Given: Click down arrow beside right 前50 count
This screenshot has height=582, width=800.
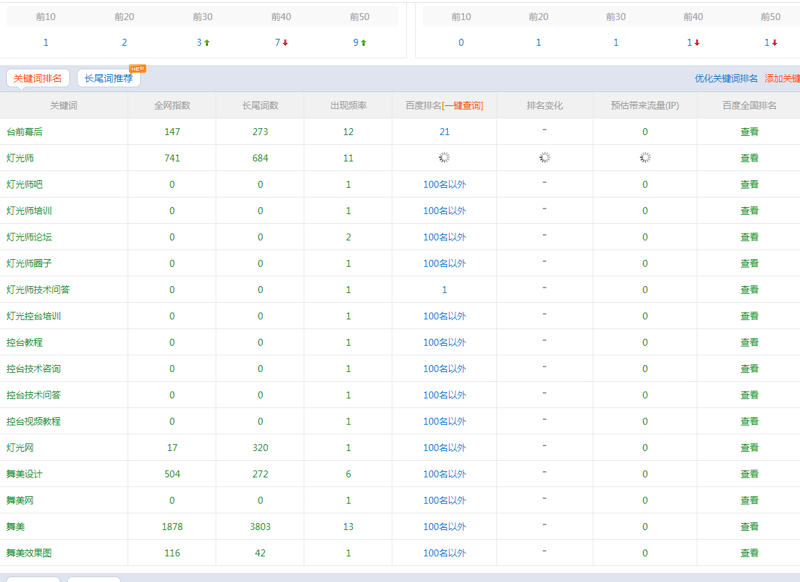Looking at the screenshot, I should click(x=774, y=43).
